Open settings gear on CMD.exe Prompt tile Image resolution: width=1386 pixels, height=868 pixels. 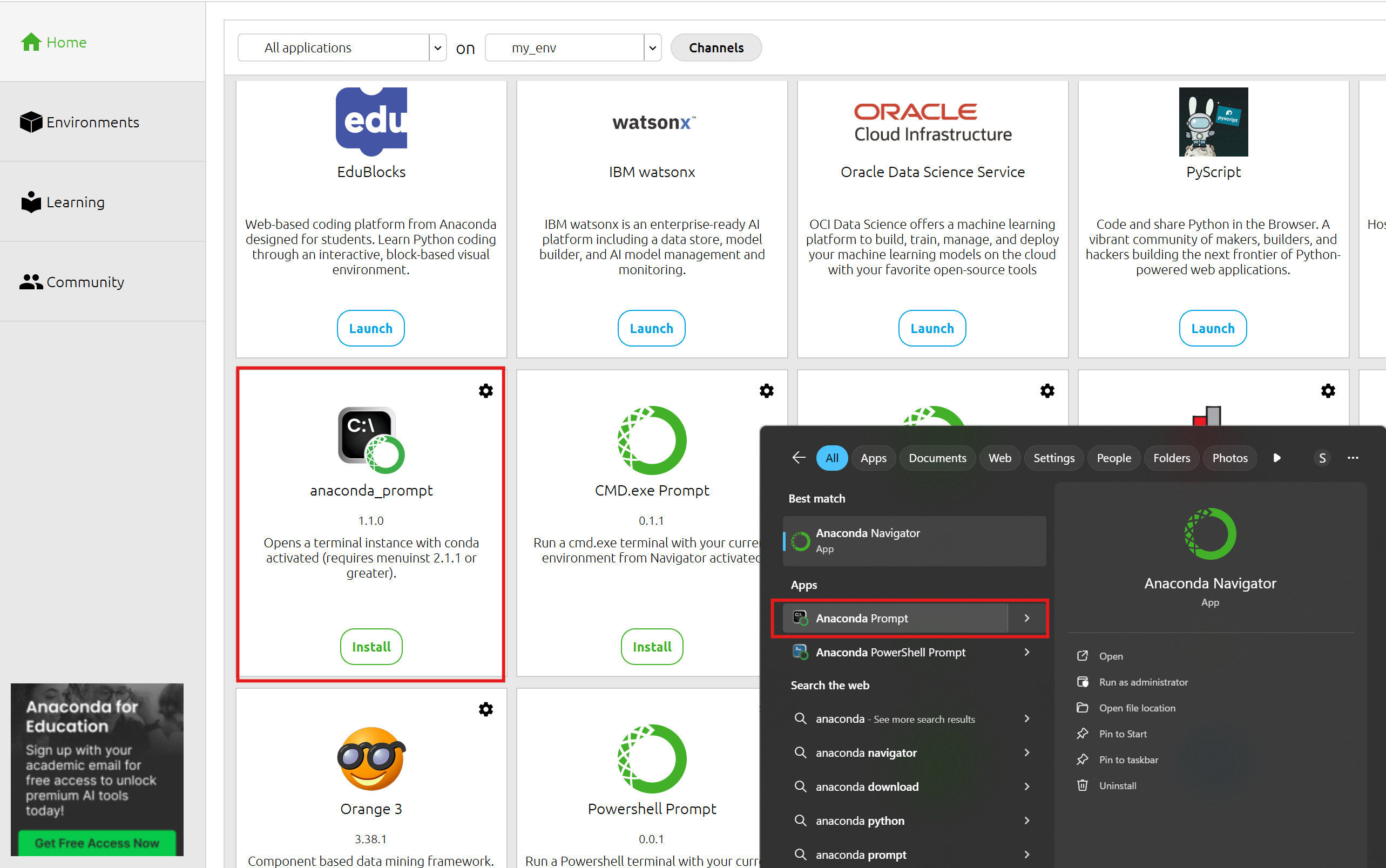[767, 391]
